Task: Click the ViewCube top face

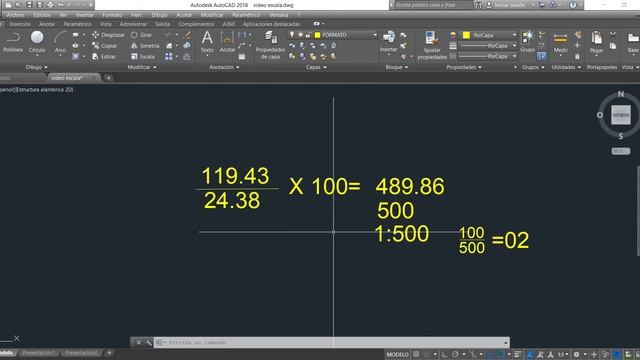Action: point(621,115)
